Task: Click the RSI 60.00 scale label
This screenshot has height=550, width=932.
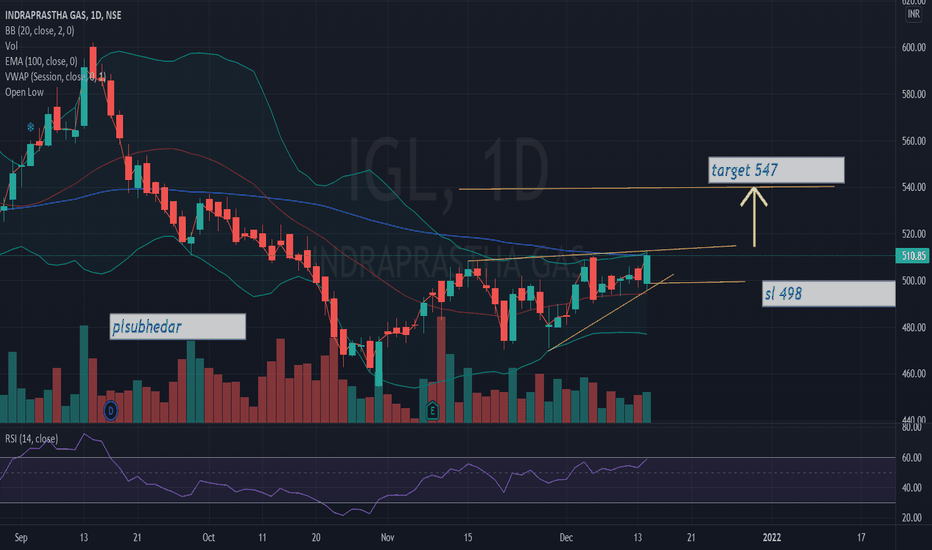Action: (912, 458)
